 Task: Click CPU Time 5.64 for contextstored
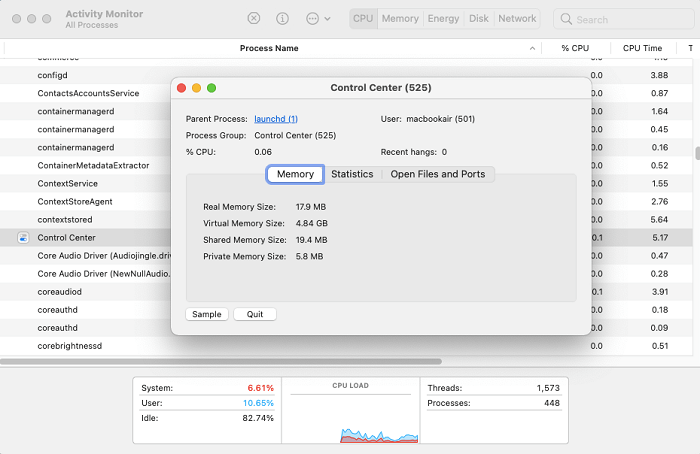pyautogui.click(x=659, y=220)
